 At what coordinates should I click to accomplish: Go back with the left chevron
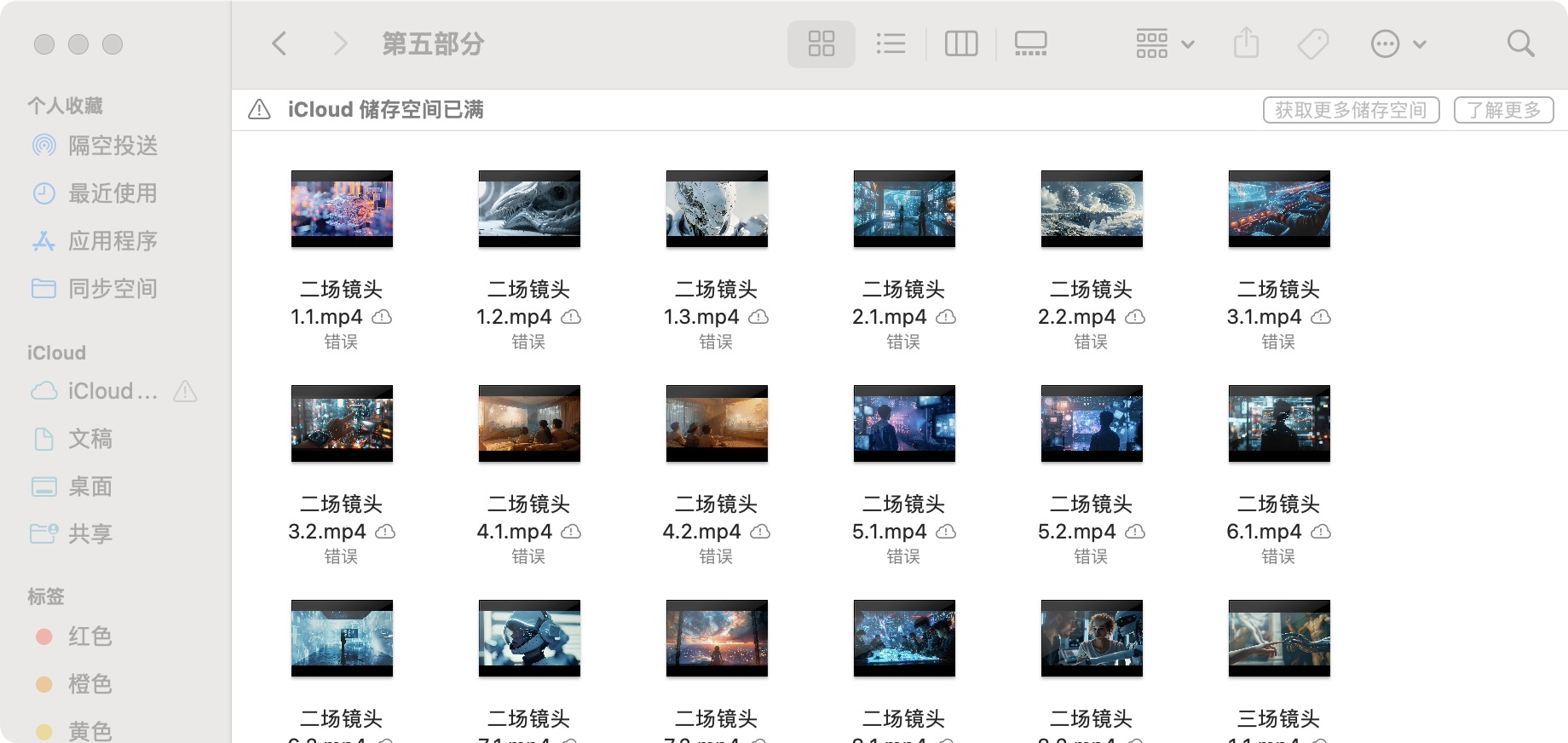(x=279, y=43)
